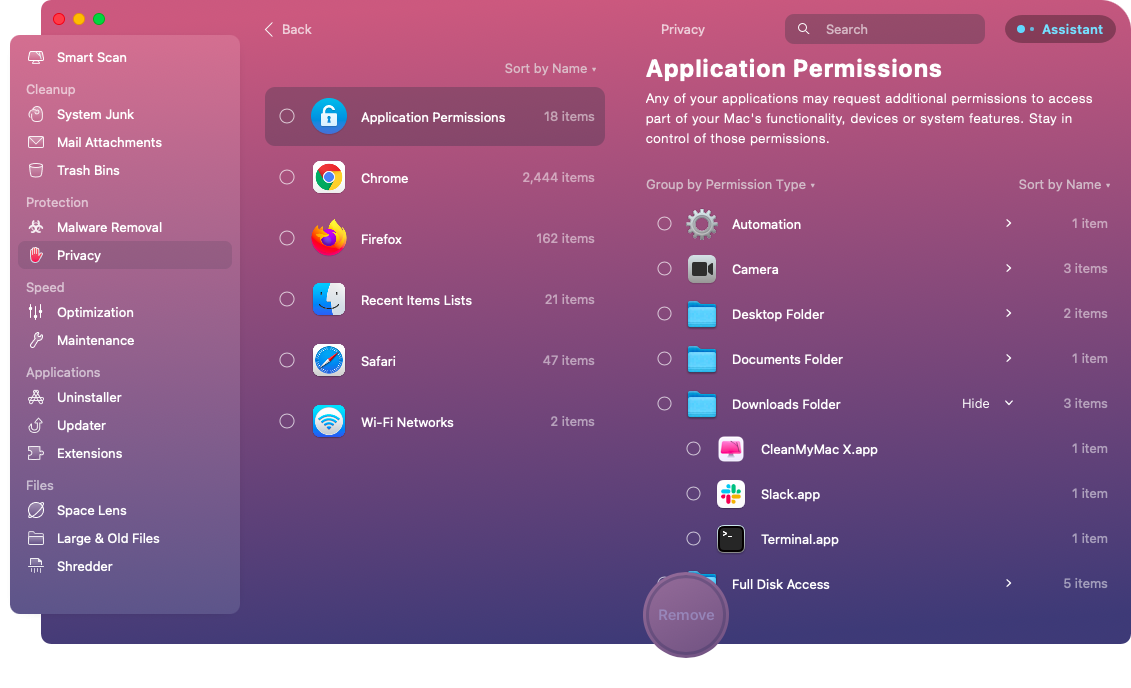
Task: Go to the Malware Removal section
Action: pos(124,227)
